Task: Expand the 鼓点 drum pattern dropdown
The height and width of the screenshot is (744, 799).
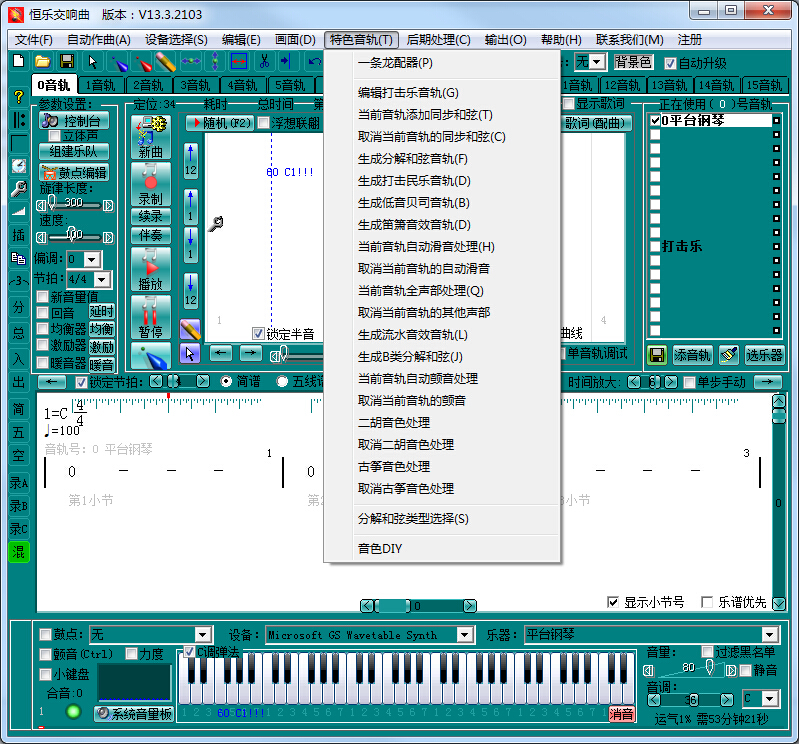Action: 202,634
